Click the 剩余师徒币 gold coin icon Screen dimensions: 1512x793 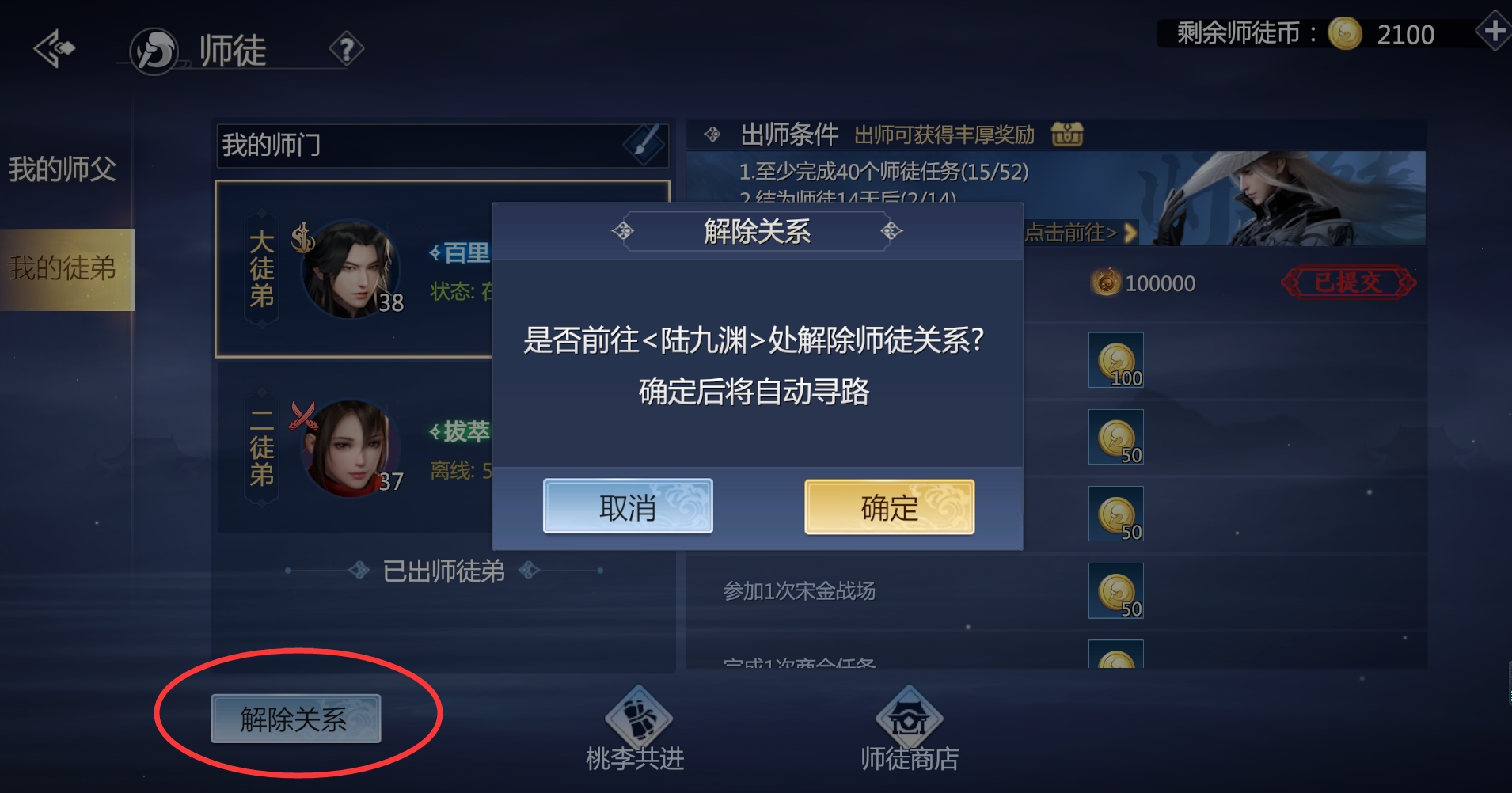pos(1344,33)
